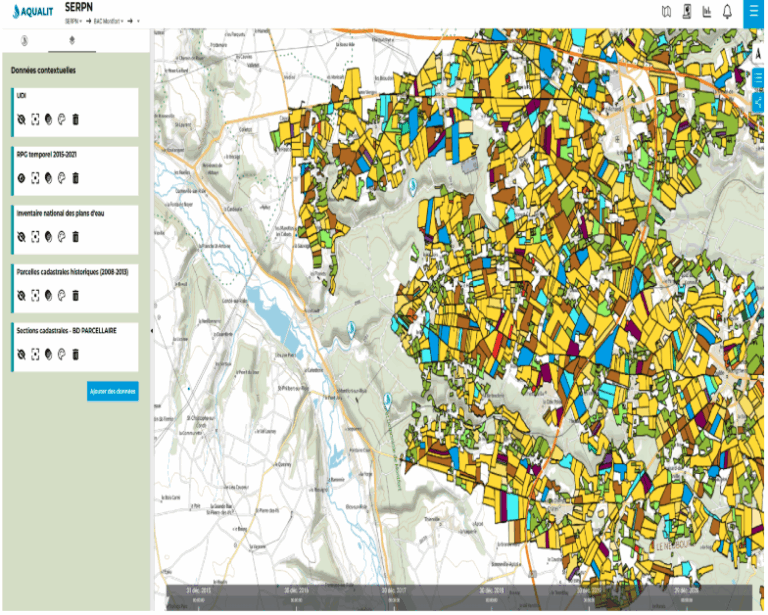Toggle visibility of the UDI layer

(21, 119)
